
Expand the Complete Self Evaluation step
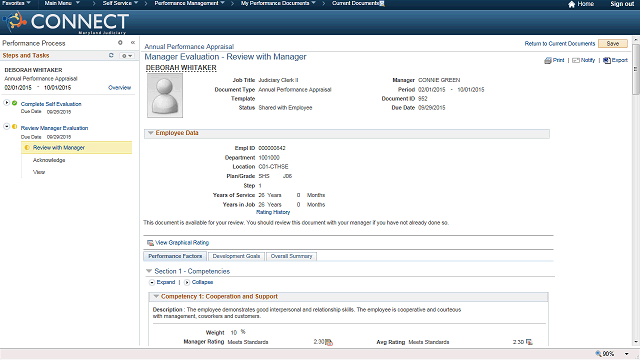[x=7, y=103]
